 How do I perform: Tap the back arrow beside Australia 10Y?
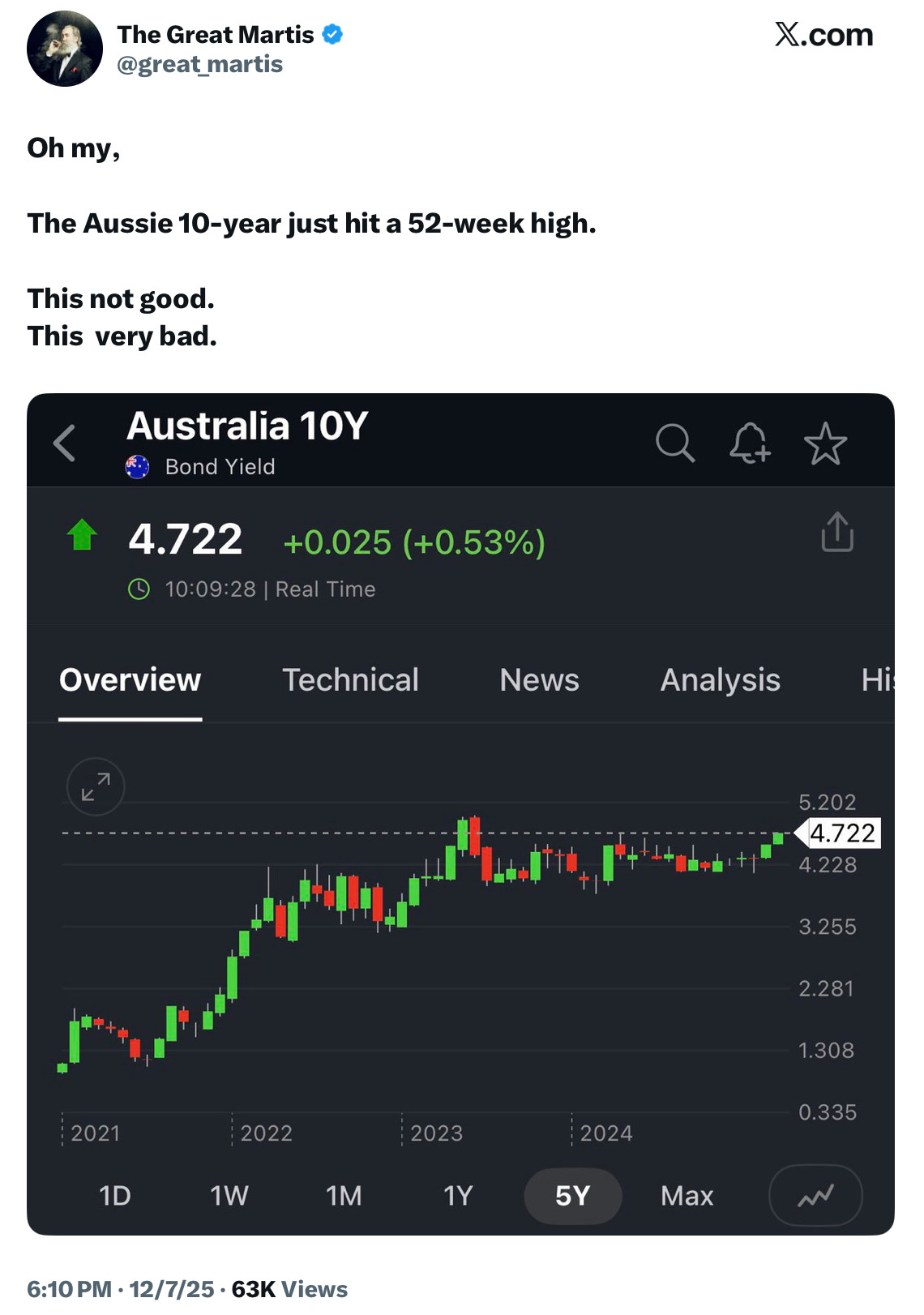click(65, 443)
